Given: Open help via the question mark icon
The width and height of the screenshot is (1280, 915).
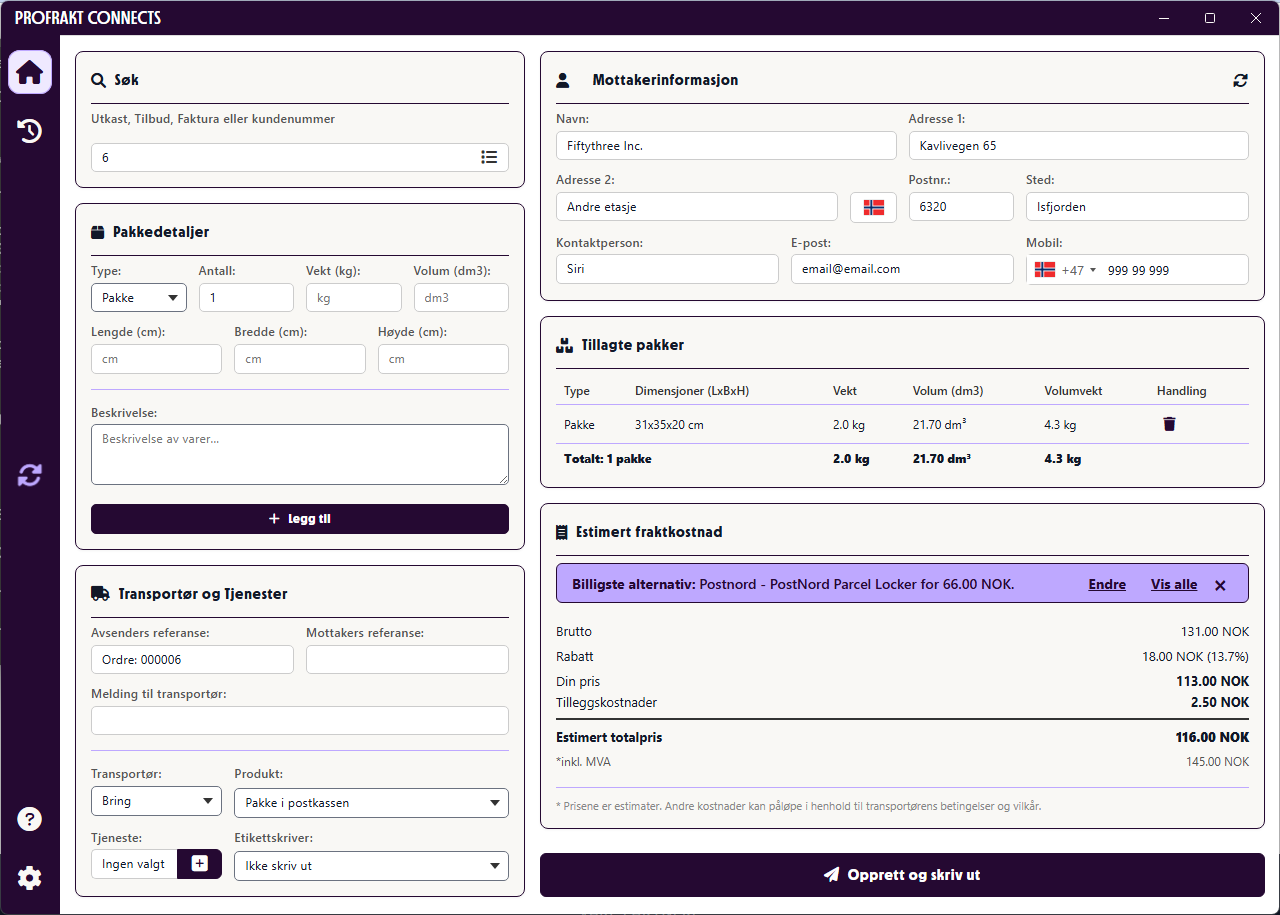Looking at the screenshot, I should 29,819.
